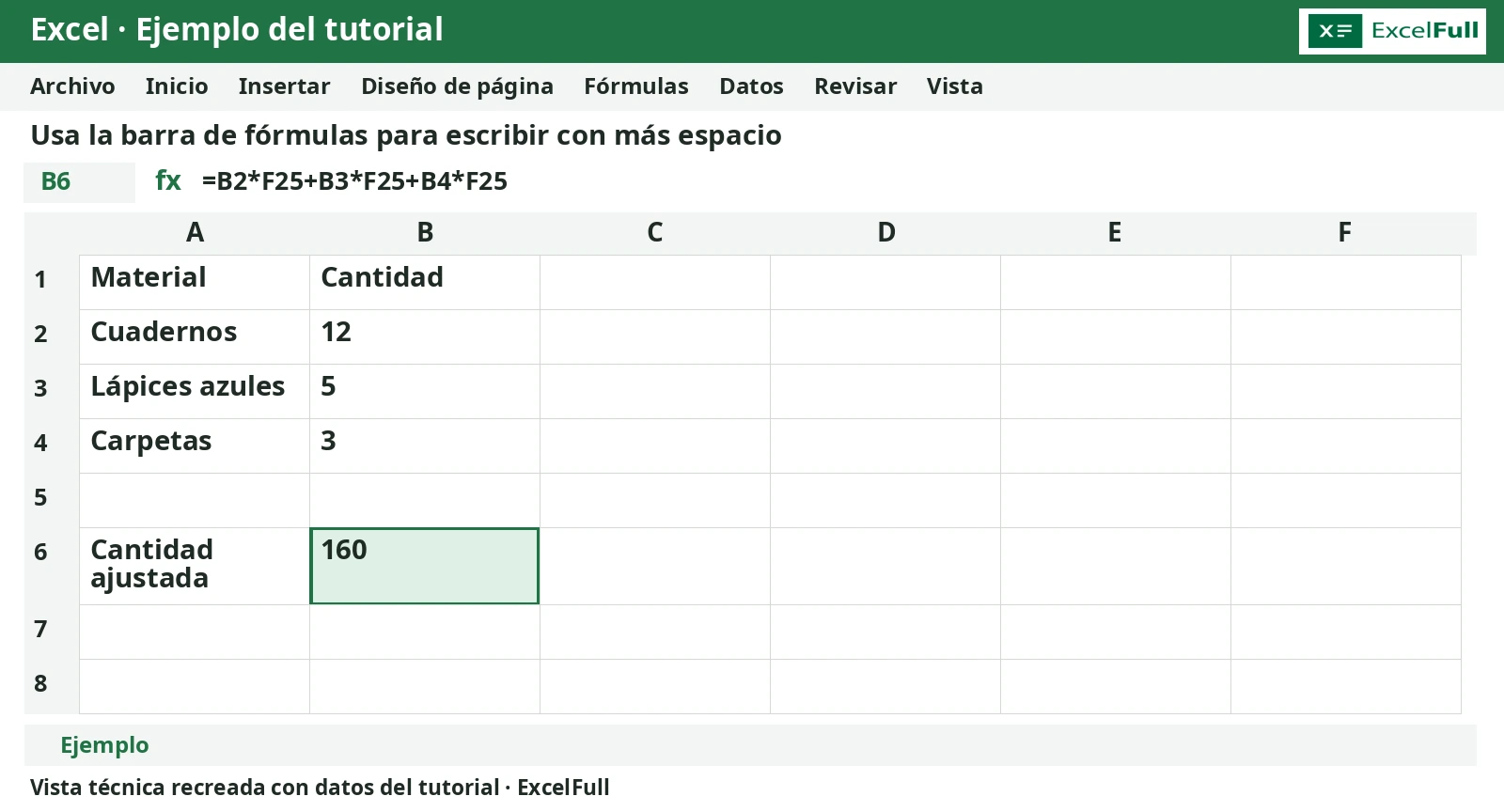Click the Lápices azules cell
This screenshot has width=1504, height=812.
point(195,391)
